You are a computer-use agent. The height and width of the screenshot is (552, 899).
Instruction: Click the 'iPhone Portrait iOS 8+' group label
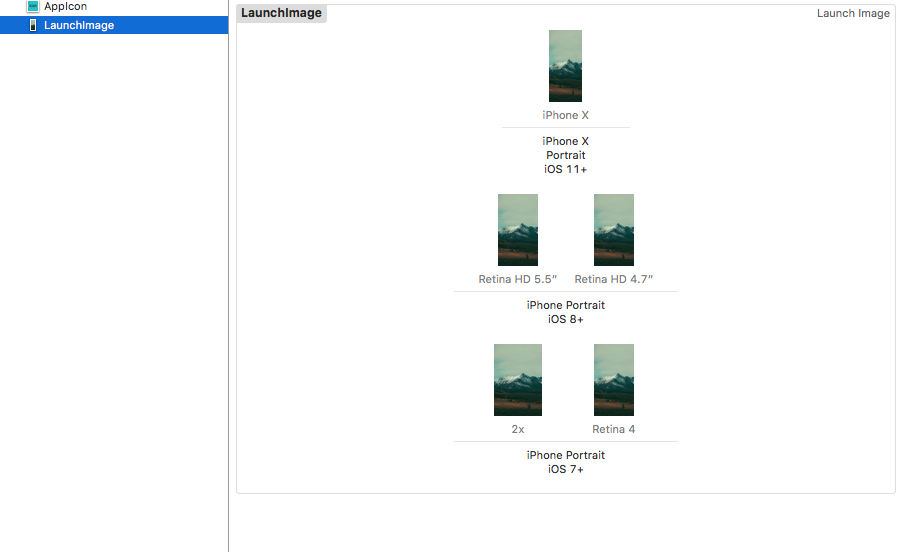click(565, 312)
